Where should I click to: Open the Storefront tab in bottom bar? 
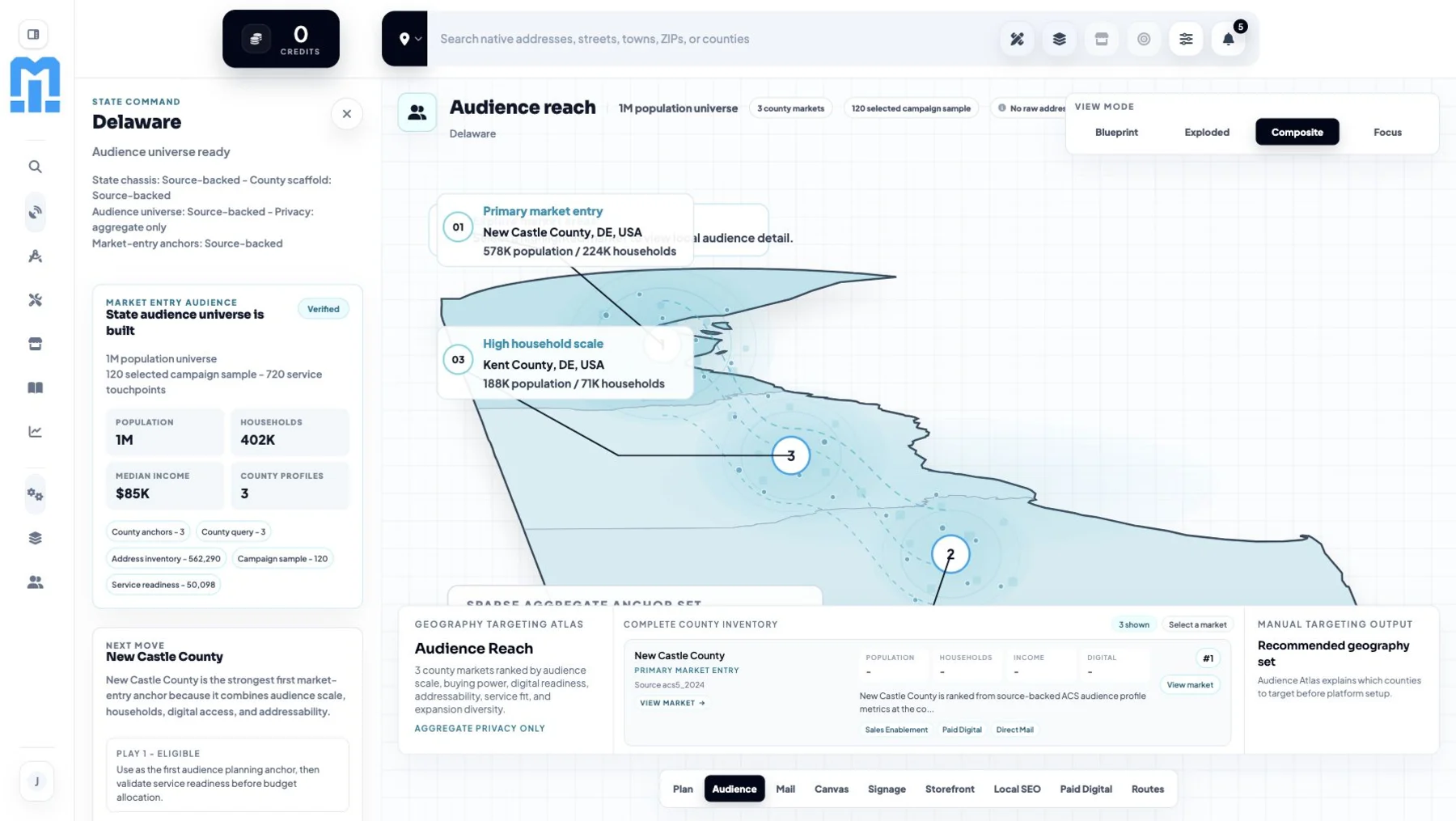[x=950, y=789]
